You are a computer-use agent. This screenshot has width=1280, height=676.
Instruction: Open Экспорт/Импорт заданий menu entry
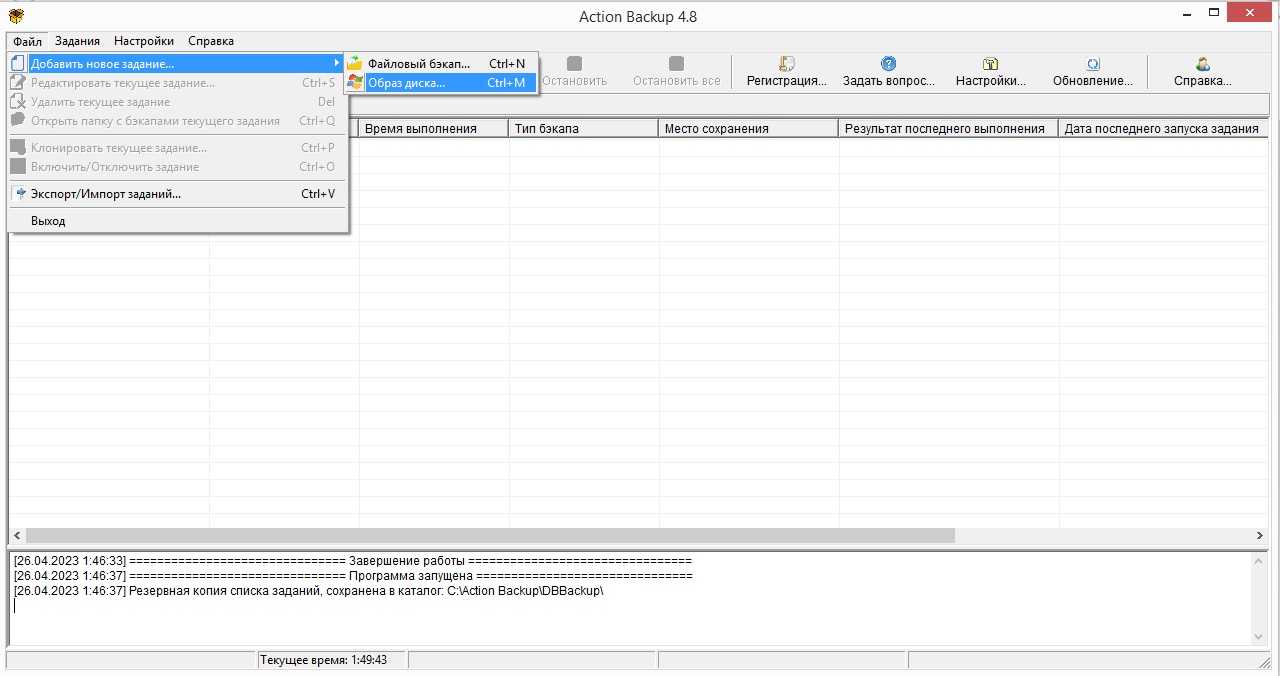click(106, 194)
